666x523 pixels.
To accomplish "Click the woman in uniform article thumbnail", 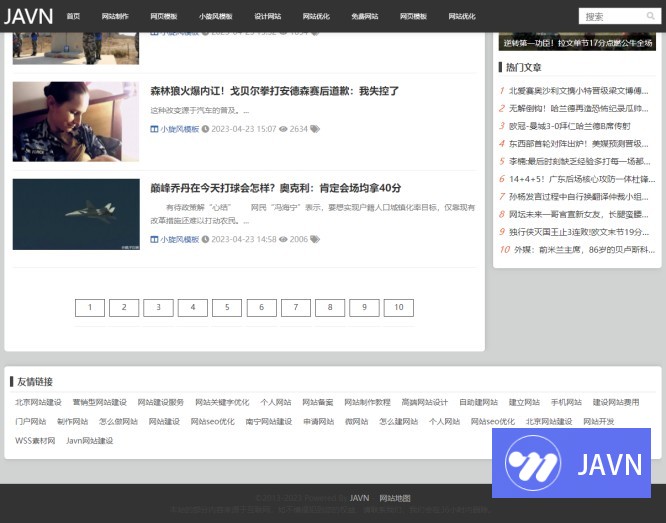I will (76, 122).
